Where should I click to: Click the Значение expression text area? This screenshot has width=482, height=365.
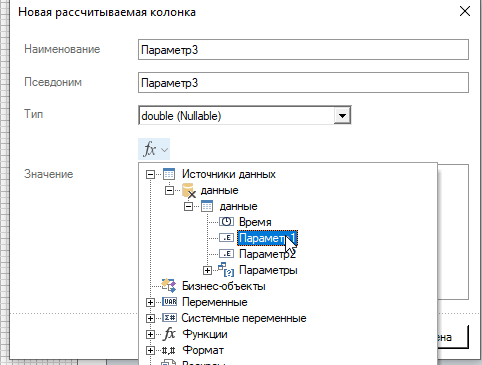point(453,232)
